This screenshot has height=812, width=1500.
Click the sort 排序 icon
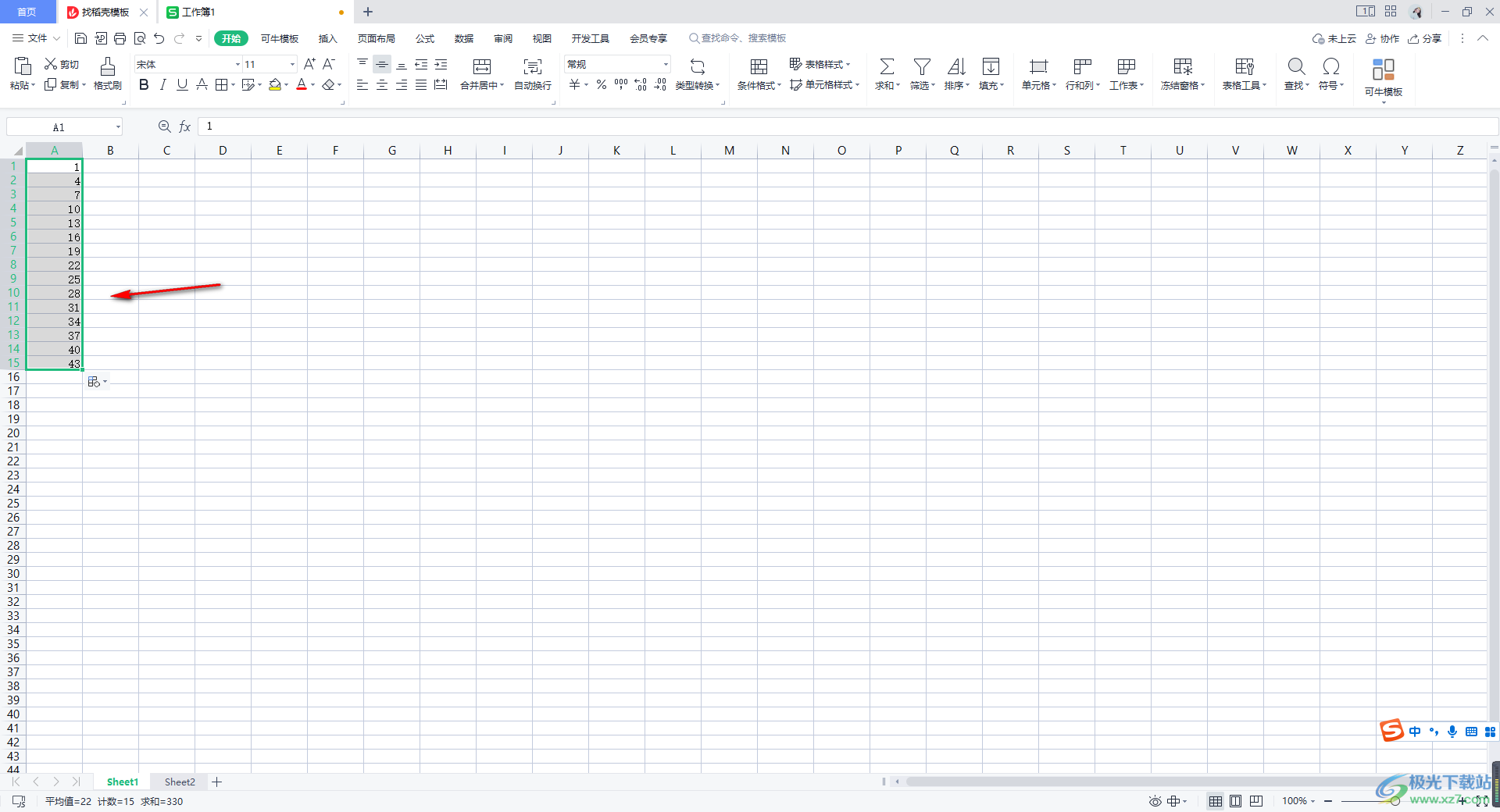point(956,67)
